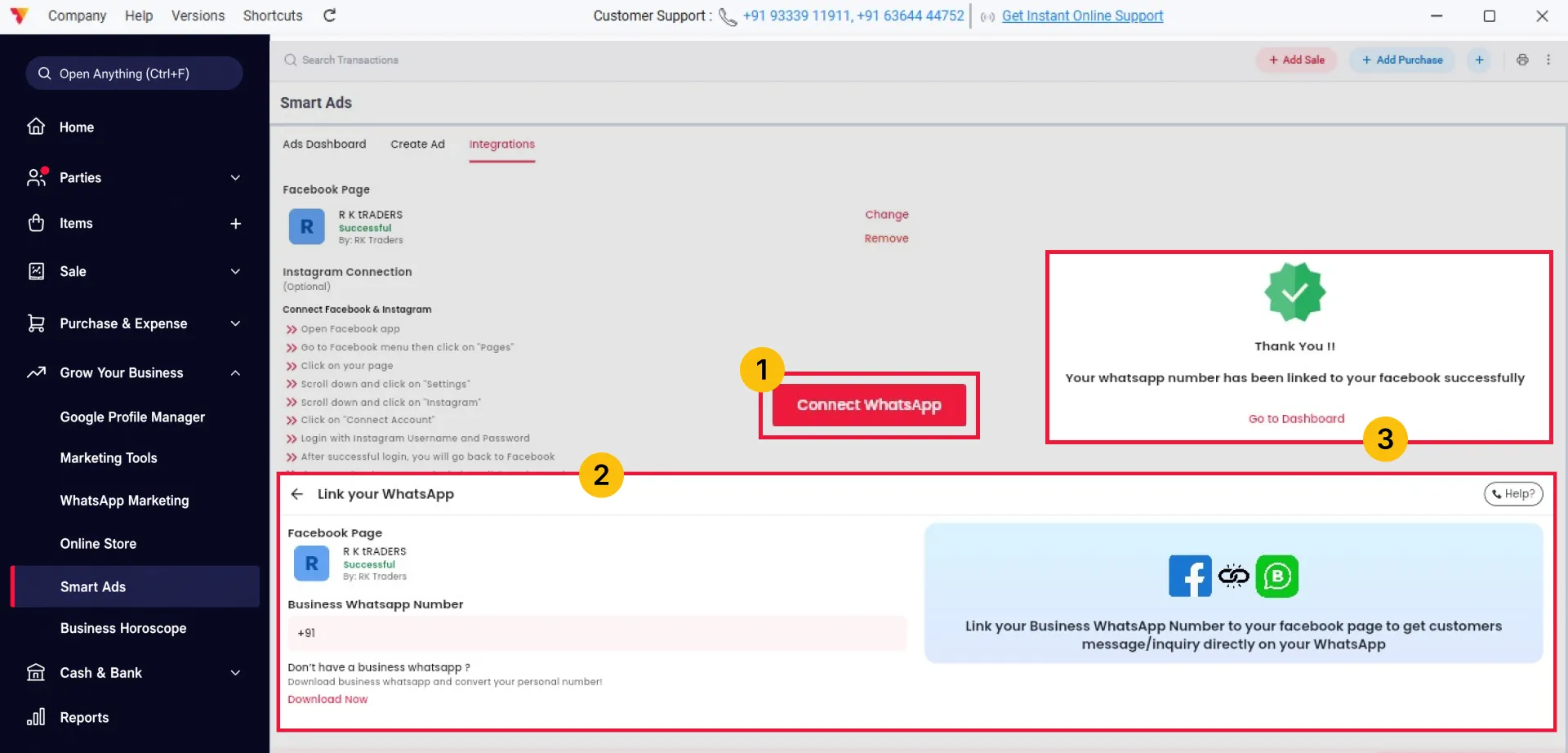Collapse the Grow Your Business chevron
Screen dimensions: 1568x753
[235, 372]
